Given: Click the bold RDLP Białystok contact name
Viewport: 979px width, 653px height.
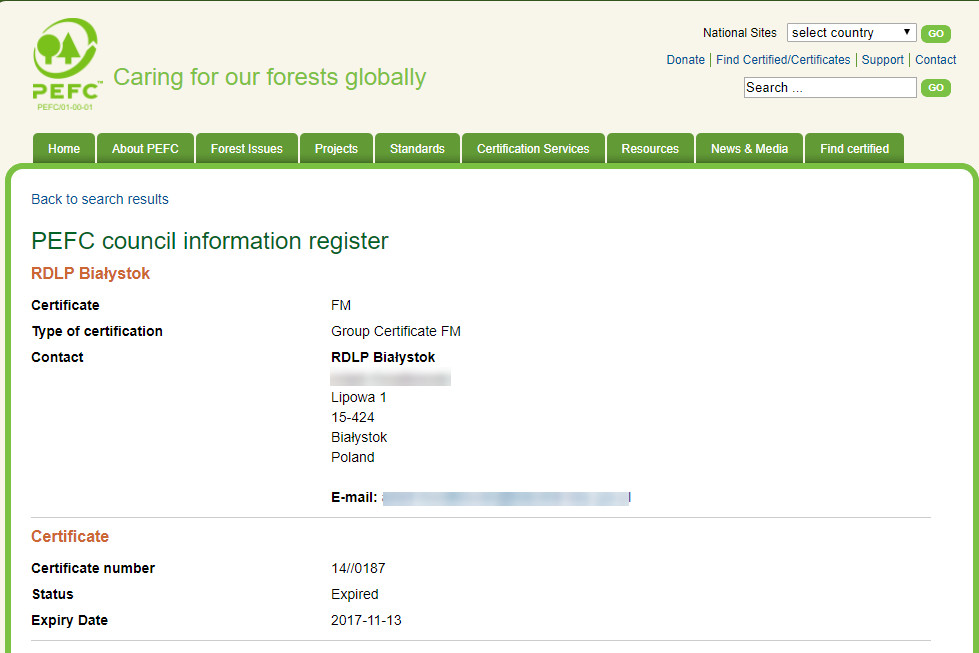Looking at the screenshot, I should (x=383, y=358).
